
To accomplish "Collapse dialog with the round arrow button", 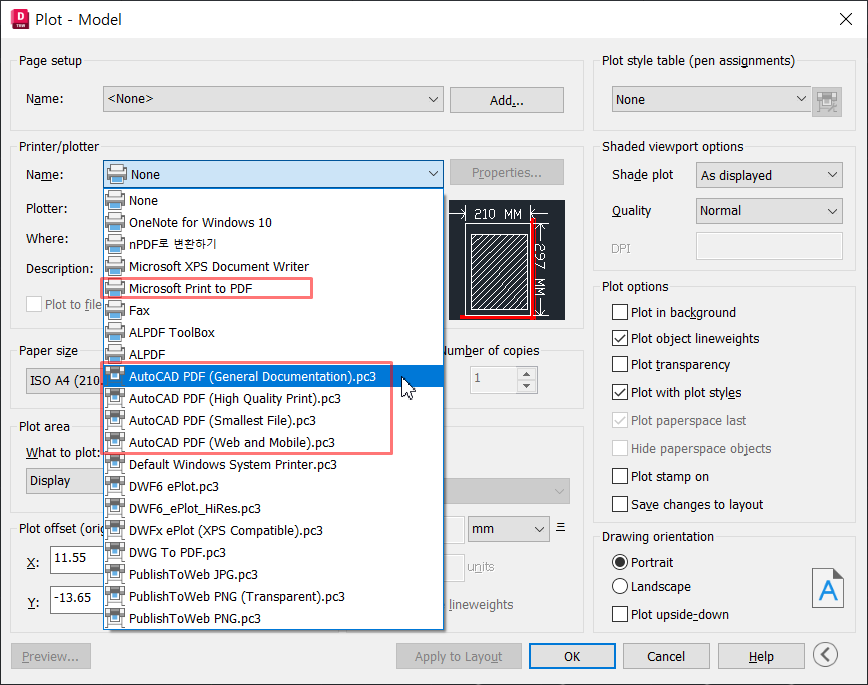I will click(x=825, y=655).
